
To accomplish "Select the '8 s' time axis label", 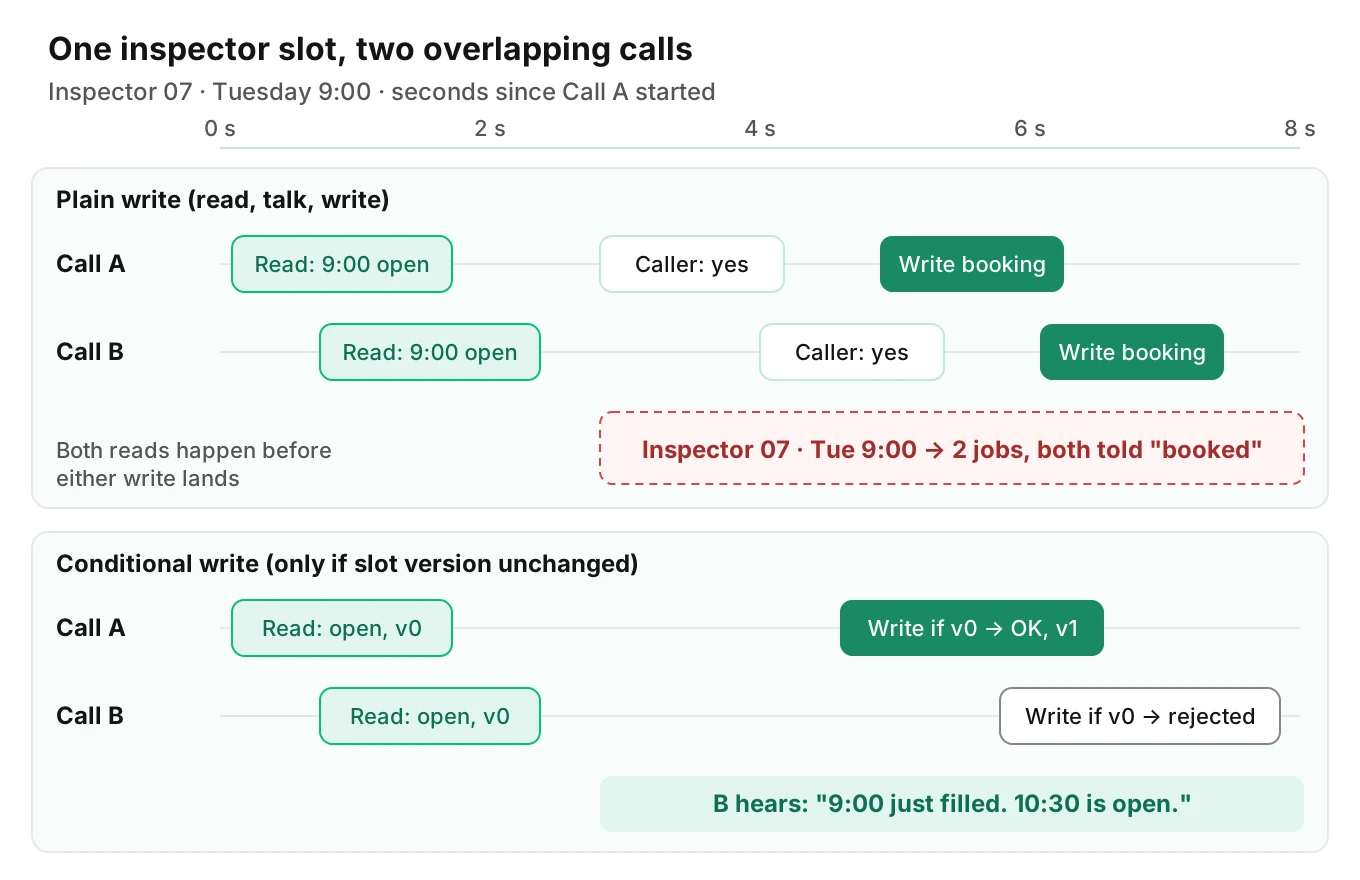I will click(1300, 128).
